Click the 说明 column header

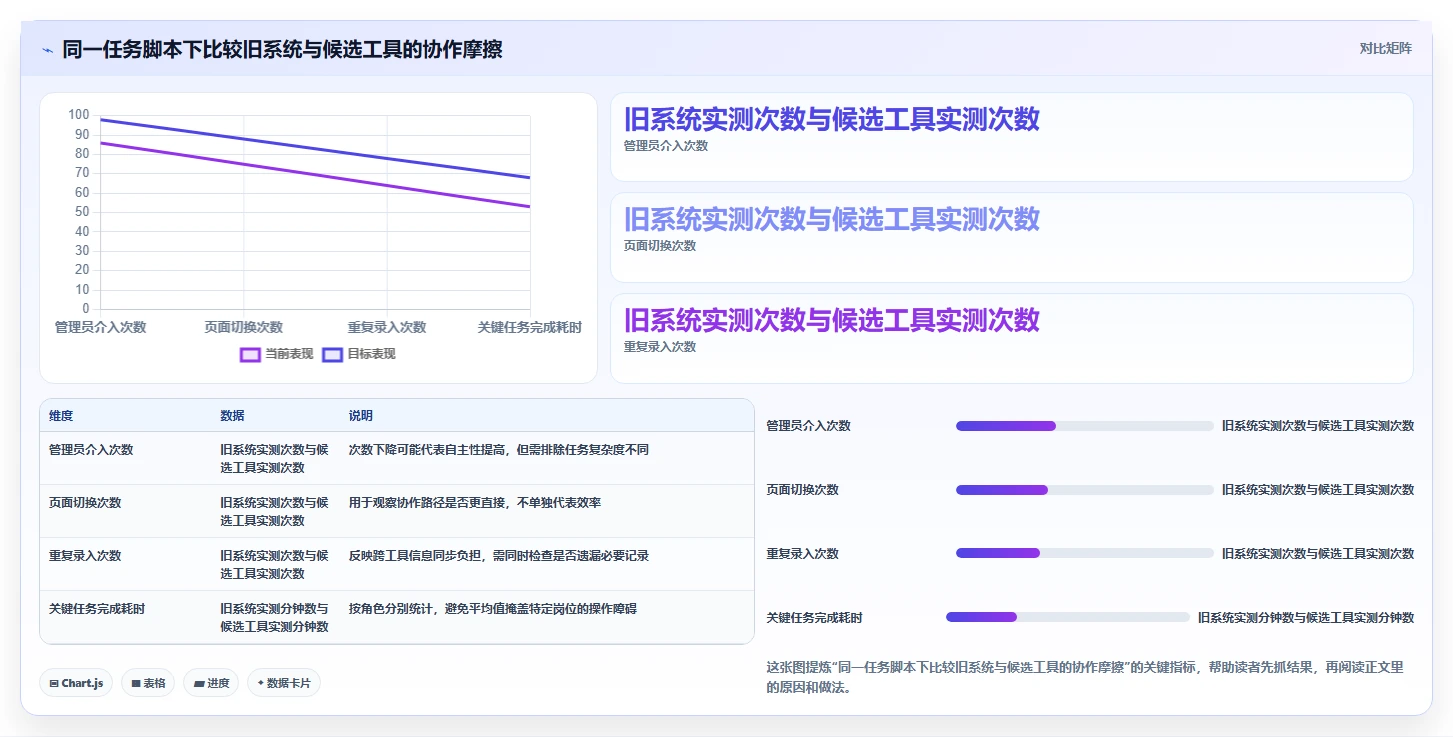coord(361,416)
